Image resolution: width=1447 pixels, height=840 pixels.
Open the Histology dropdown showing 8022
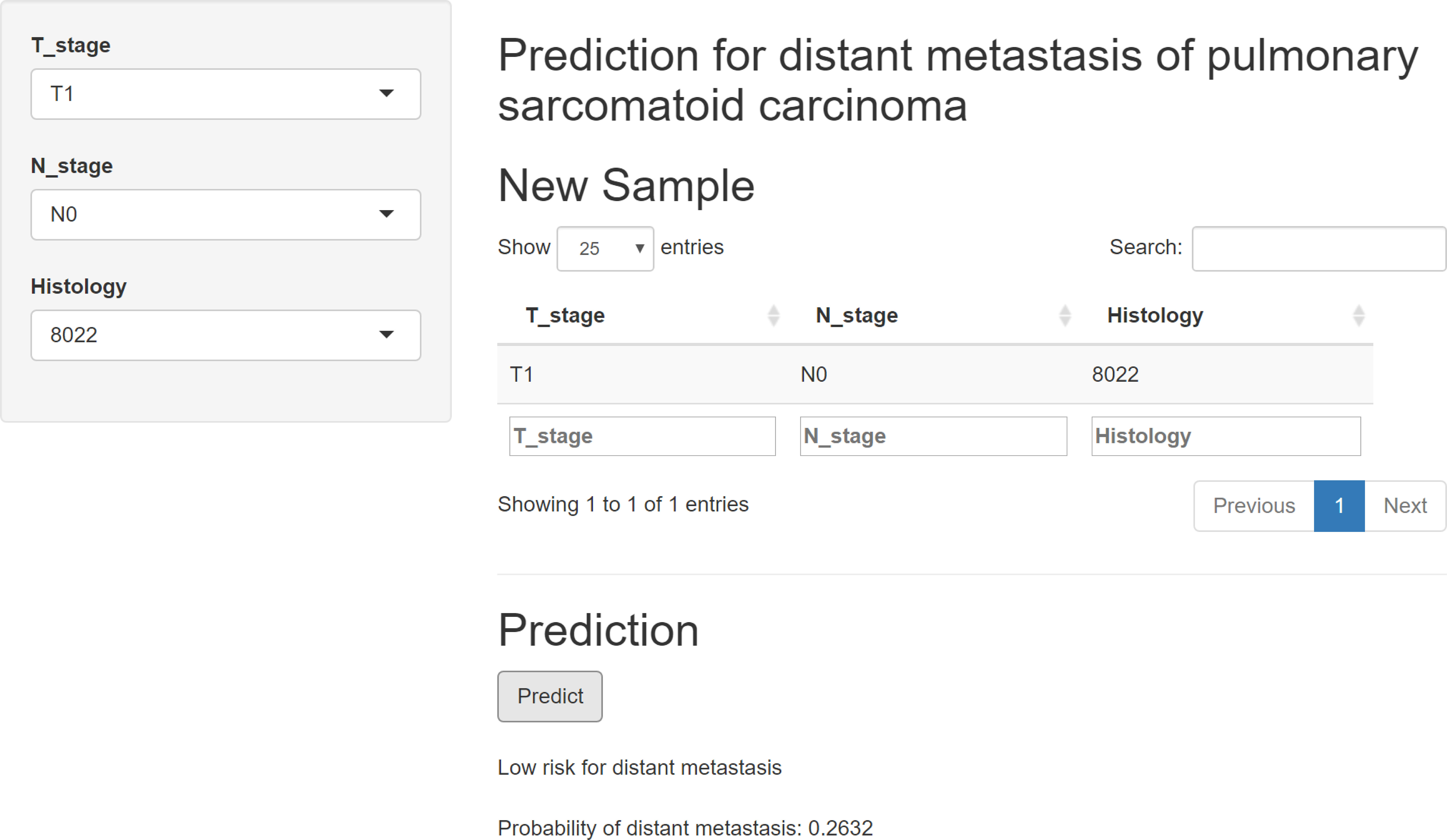click(226, 335)
